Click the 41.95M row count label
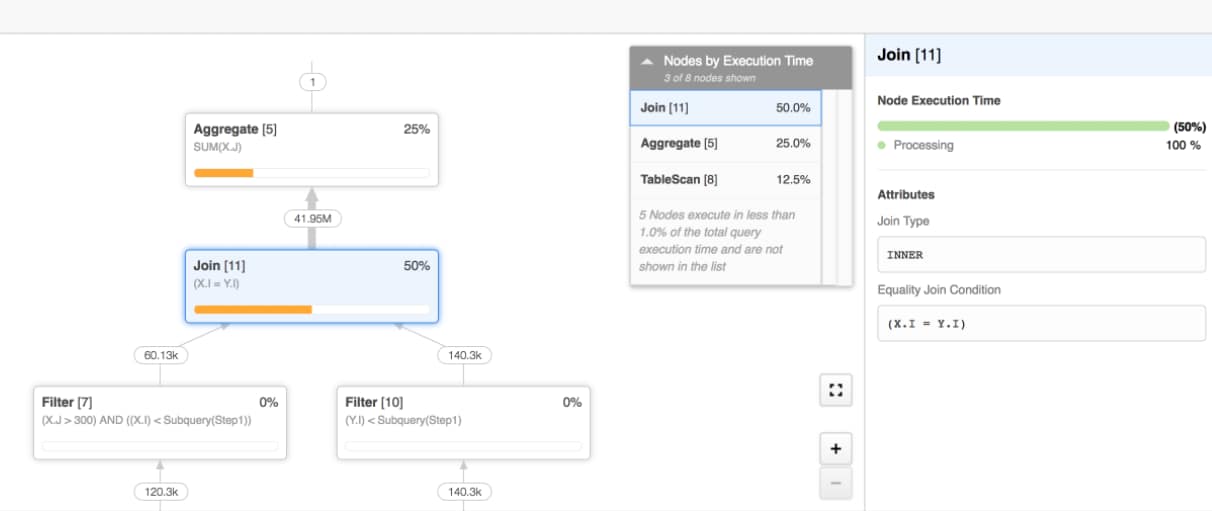This screenshot has width=1212, height=511. [x=312, y=218]
